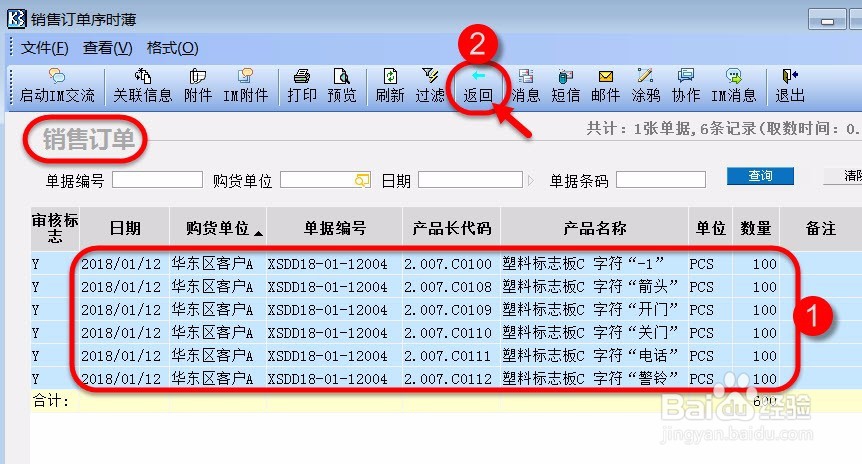
Task: Click the 合计: total row label
Action: pos(51,401)
